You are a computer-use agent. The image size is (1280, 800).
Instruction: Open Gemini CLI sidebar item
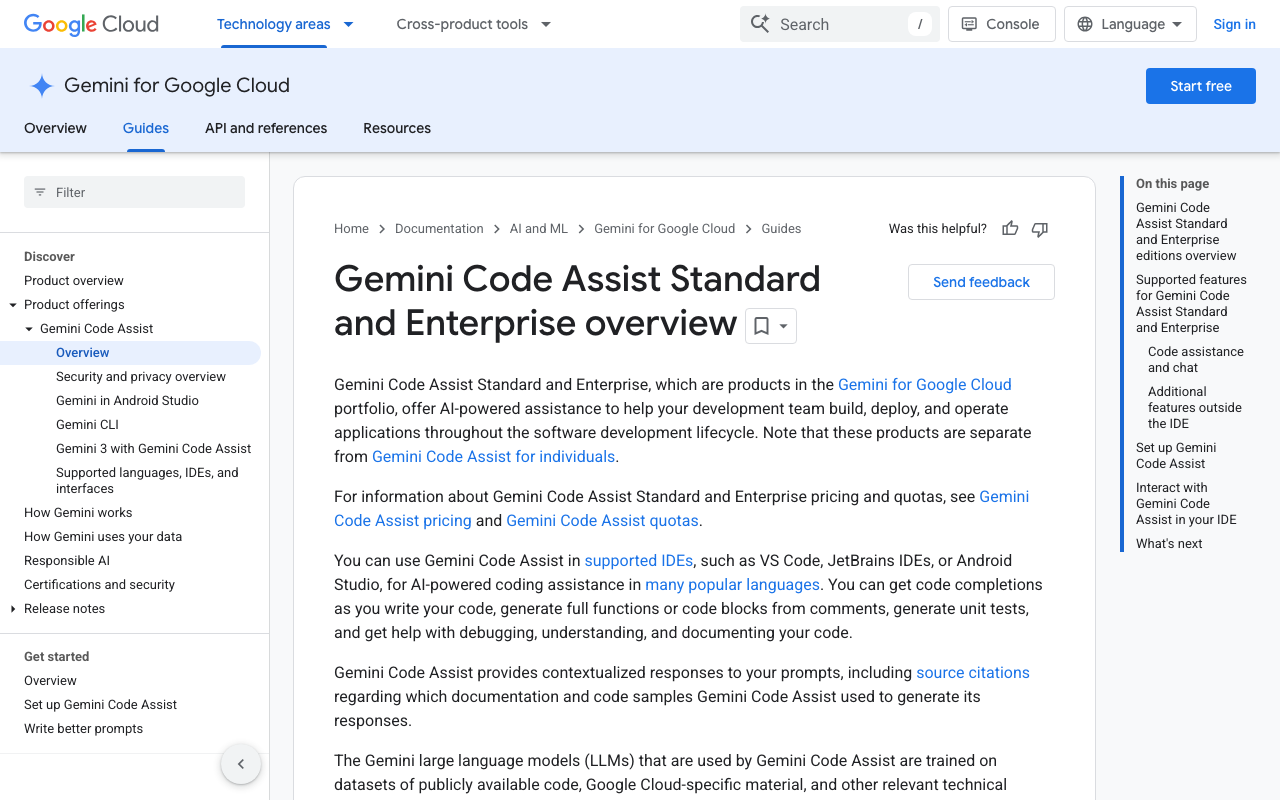(87, 425)
